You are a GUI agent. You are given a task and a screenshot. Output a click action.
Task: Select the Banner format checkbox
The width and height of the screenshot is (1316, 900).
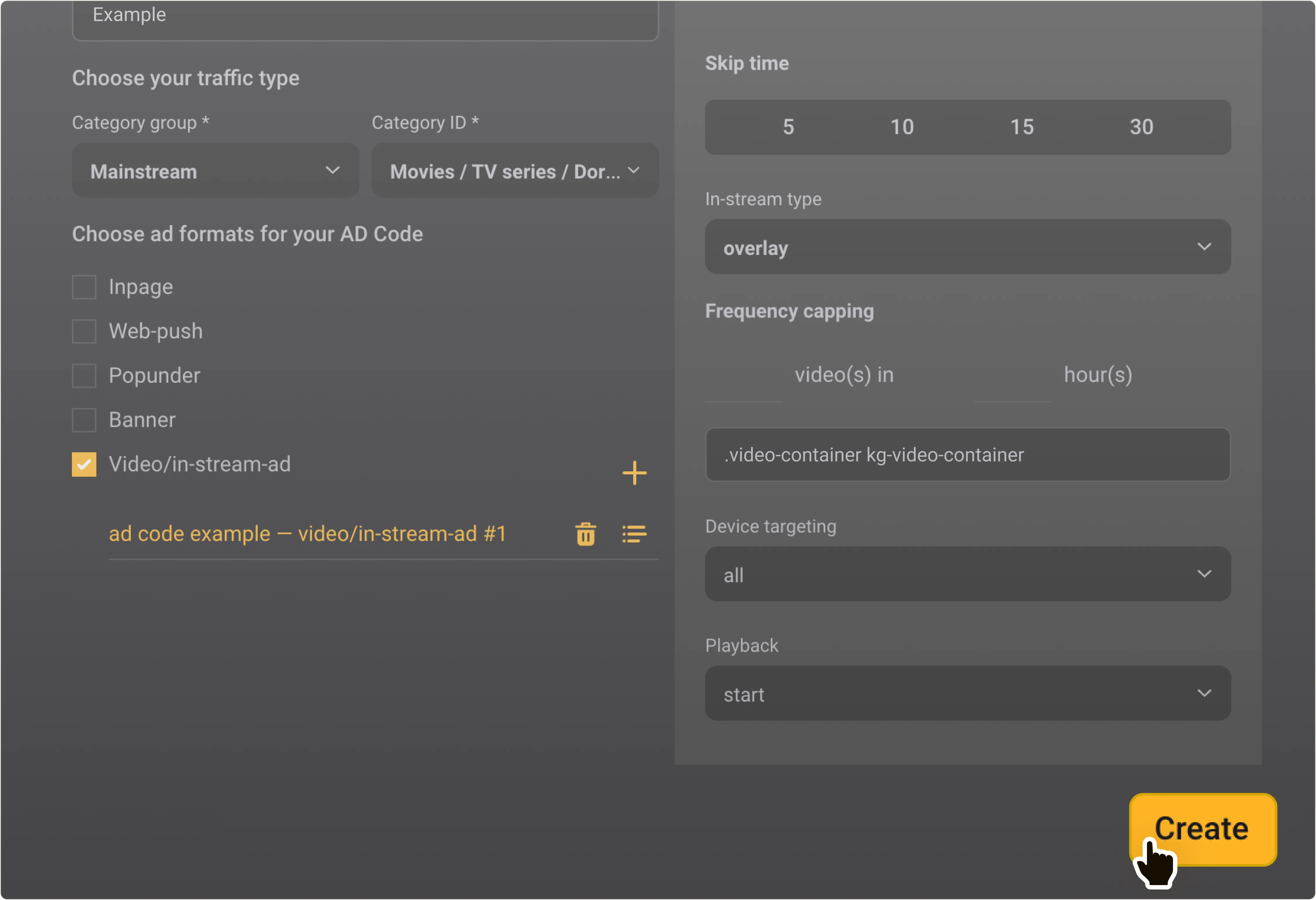point(84,420)
